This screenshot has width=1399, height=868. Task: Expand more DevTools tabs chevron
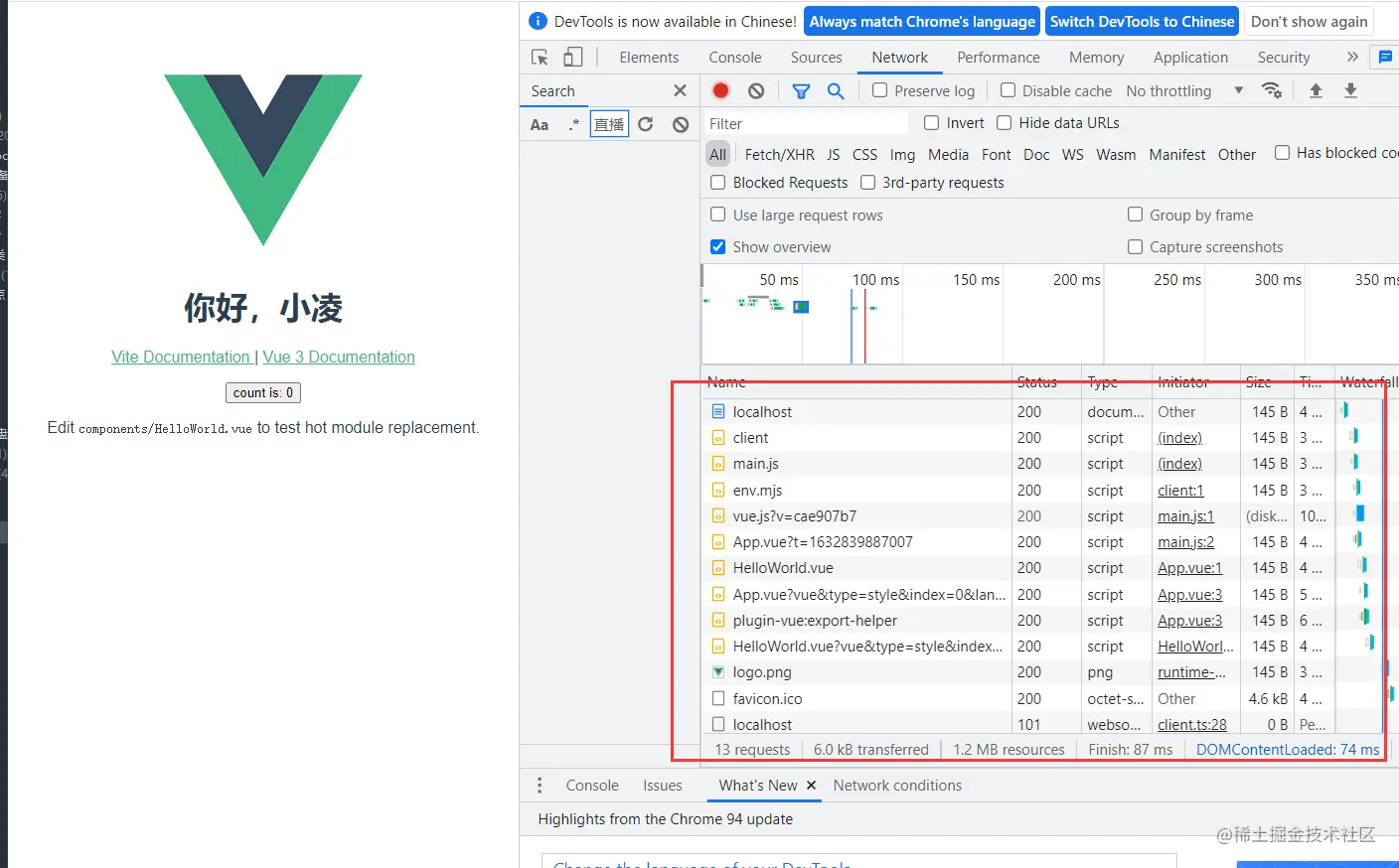coord(1352,58)
